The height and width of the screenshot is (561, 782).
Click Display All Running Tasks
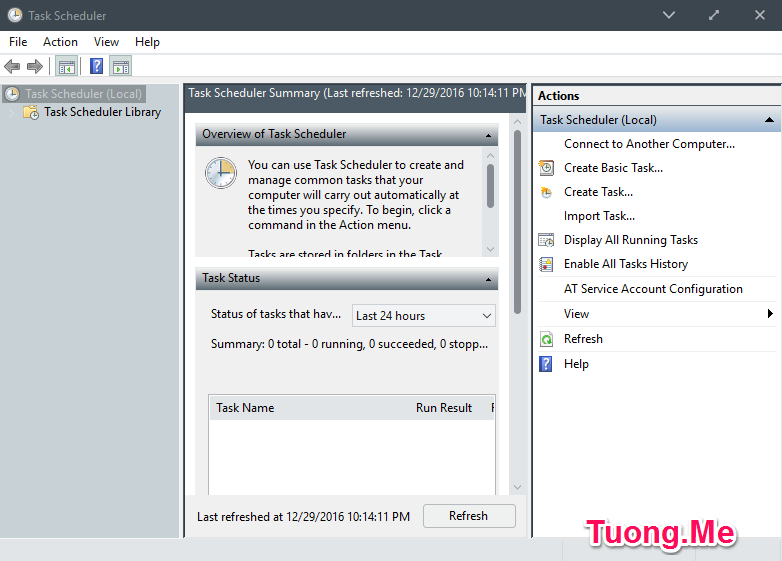pos(631,240)
